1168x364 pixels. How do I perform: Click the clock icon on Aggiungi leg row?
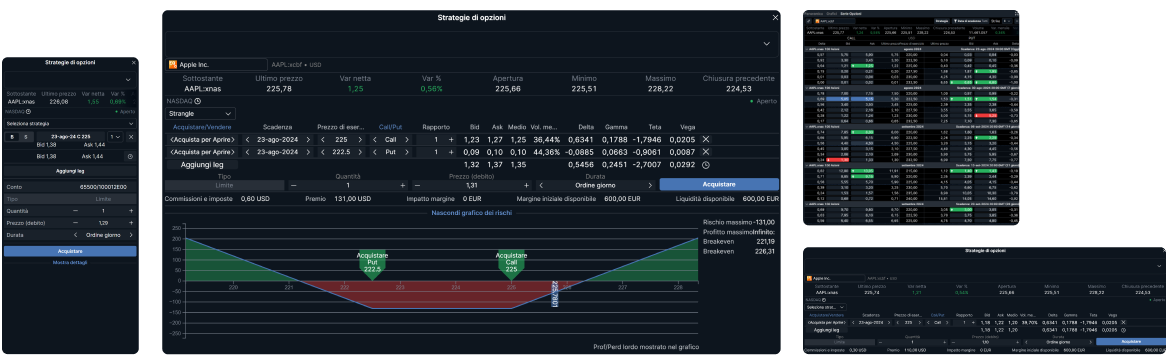tap(705, 165)
